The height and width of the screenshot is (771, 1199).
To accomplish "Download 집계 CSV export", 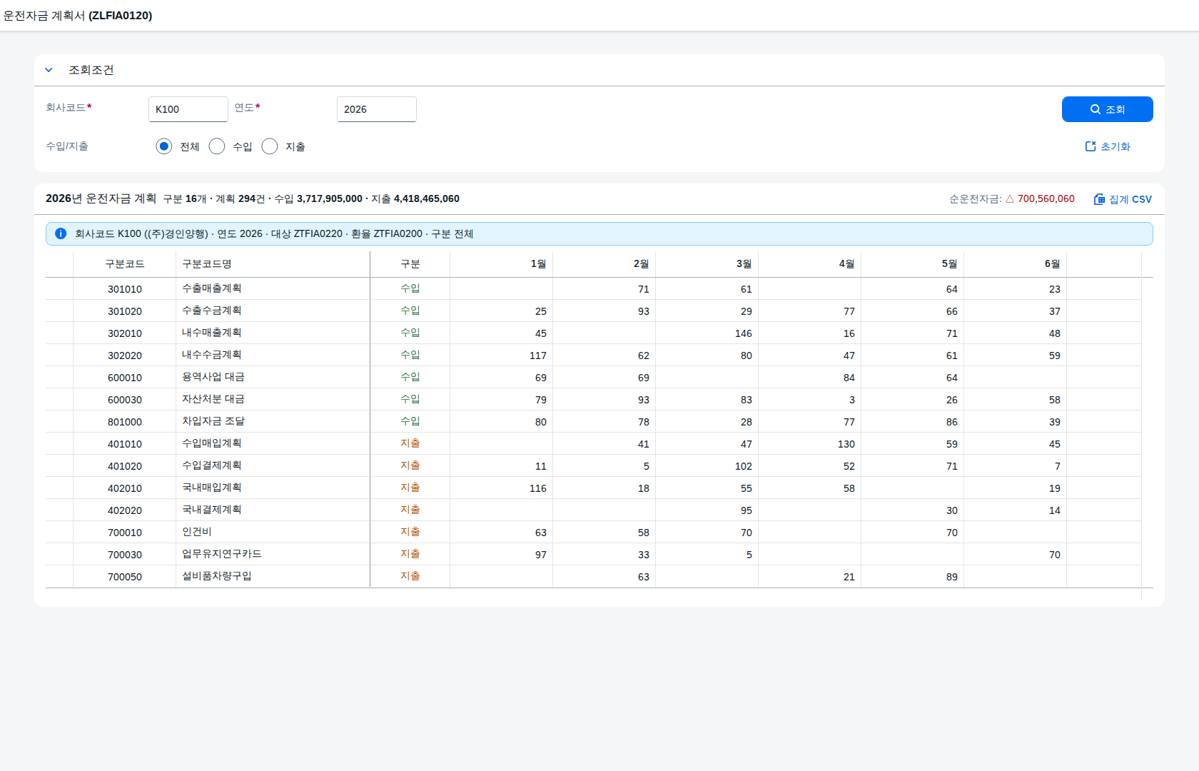I will [x=1123, y=199].
